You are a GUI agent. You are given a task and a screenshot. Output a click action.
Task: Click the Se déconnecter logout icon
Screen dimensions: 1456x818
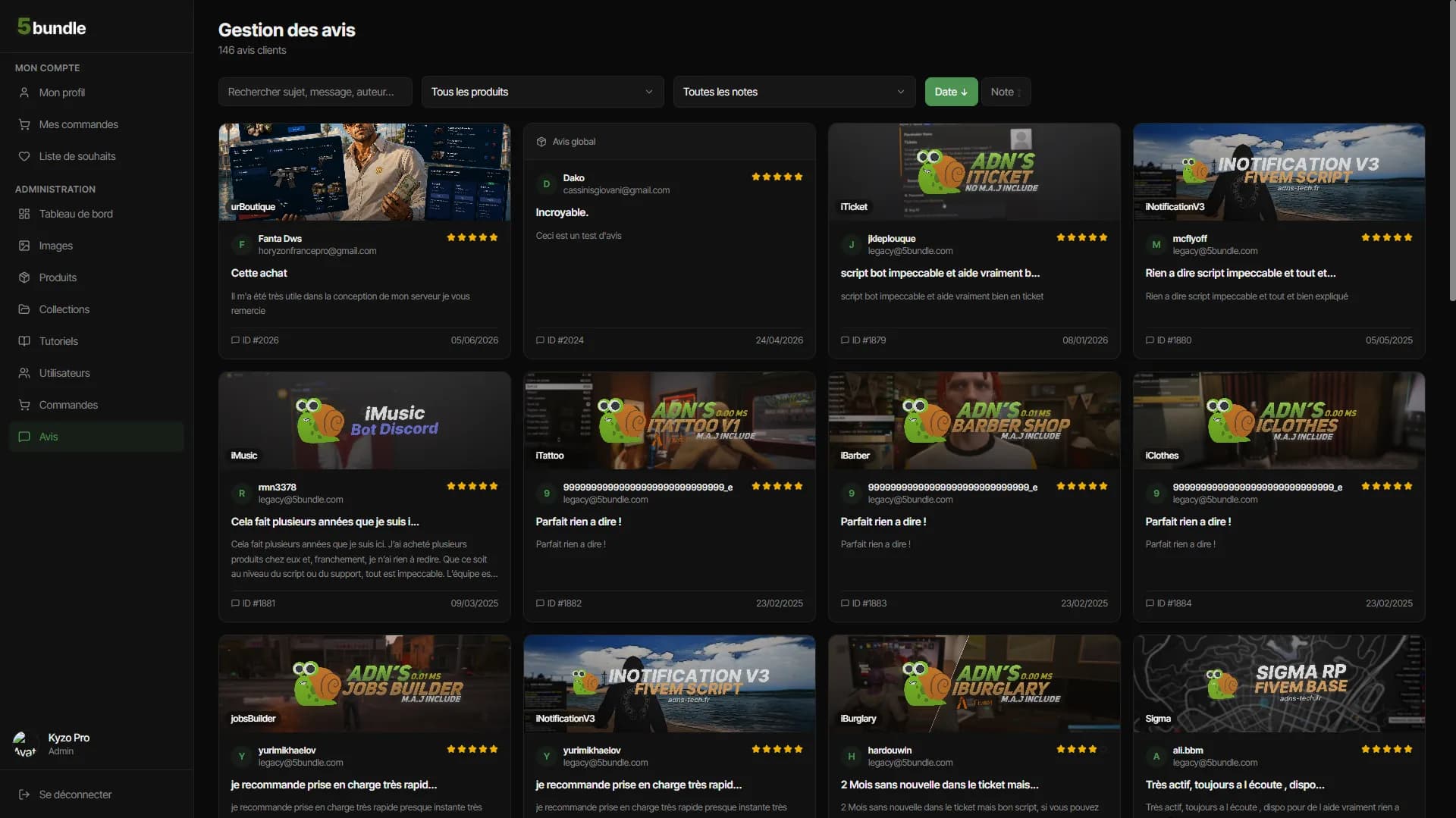click(24, 794)
